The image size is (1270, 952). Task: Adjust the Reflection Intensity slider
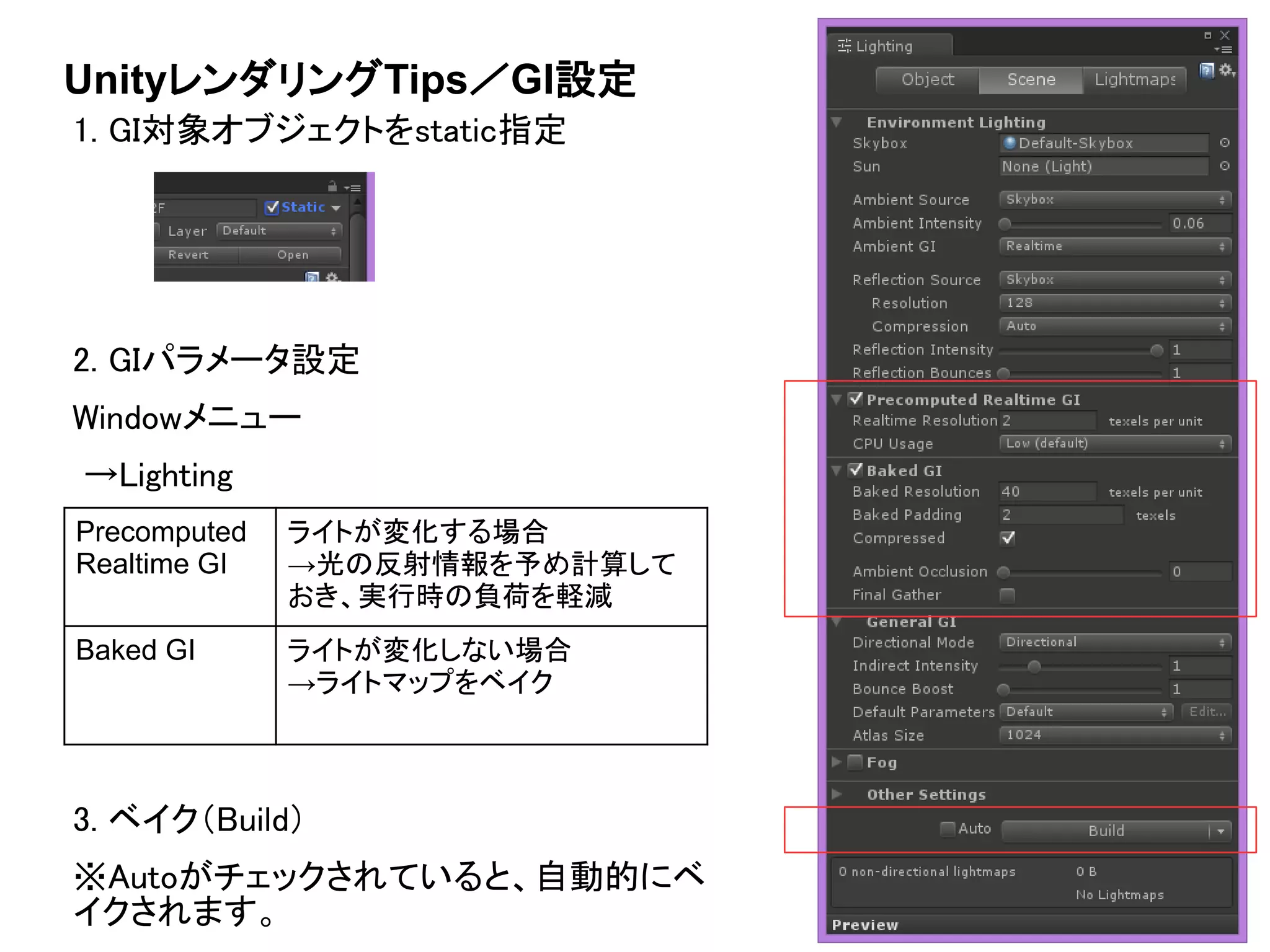[1080, 350]
